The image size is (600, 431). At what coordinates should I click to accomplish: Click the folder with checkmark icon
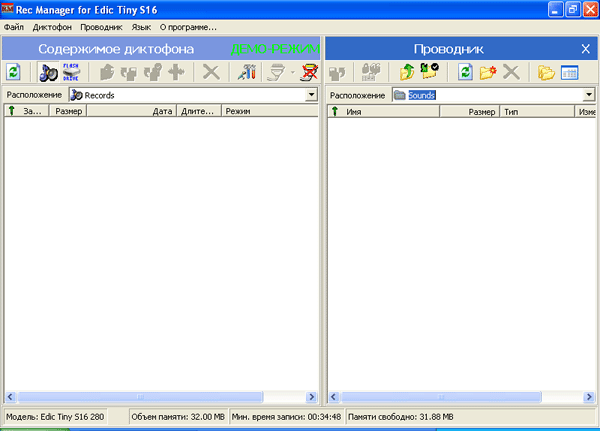click(429, 71)
